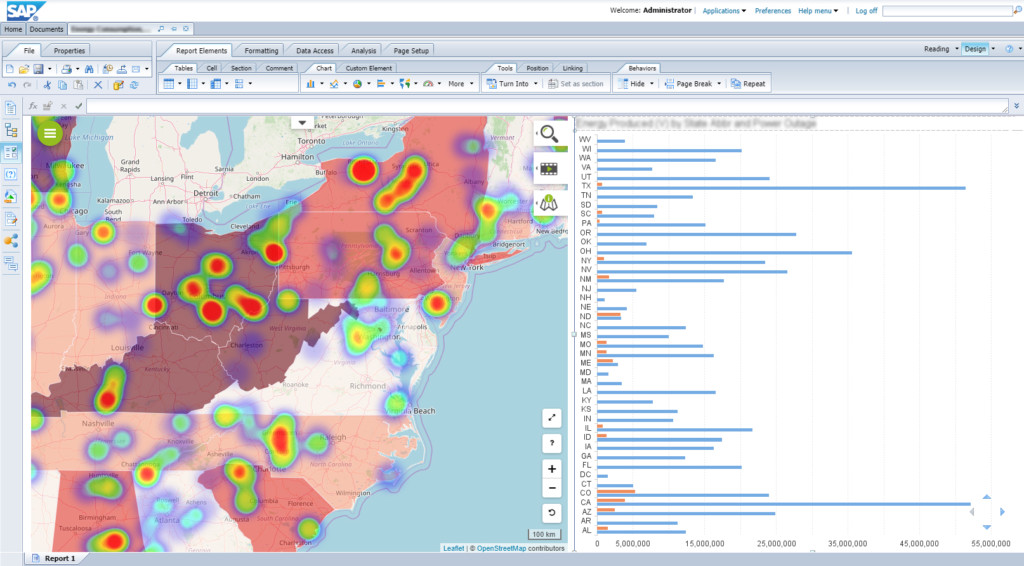This screenshot has height=566, width=1024.
Task: Refresh the document data
Action: (134, 85)
